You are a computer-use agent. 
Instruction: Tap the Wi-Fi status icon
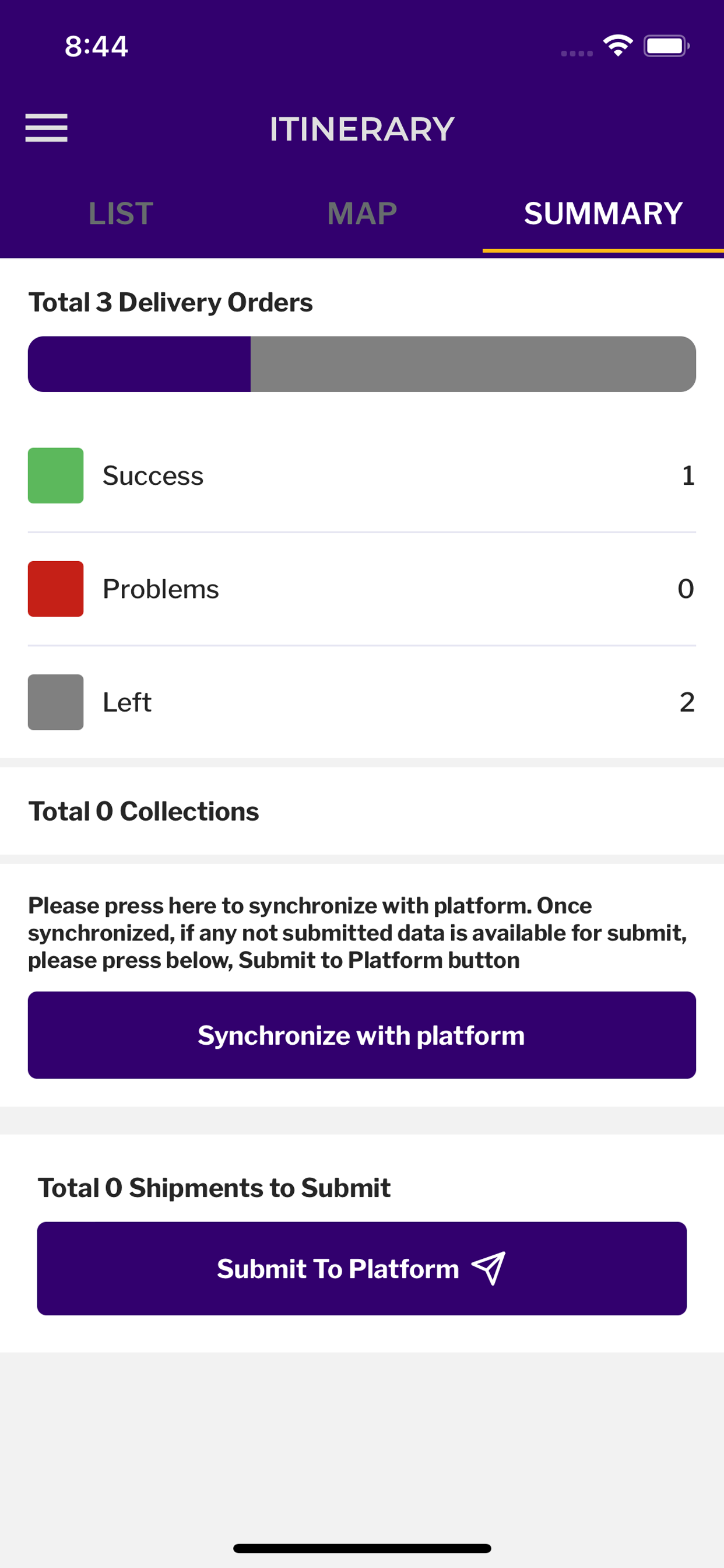(x=617, y=45)
